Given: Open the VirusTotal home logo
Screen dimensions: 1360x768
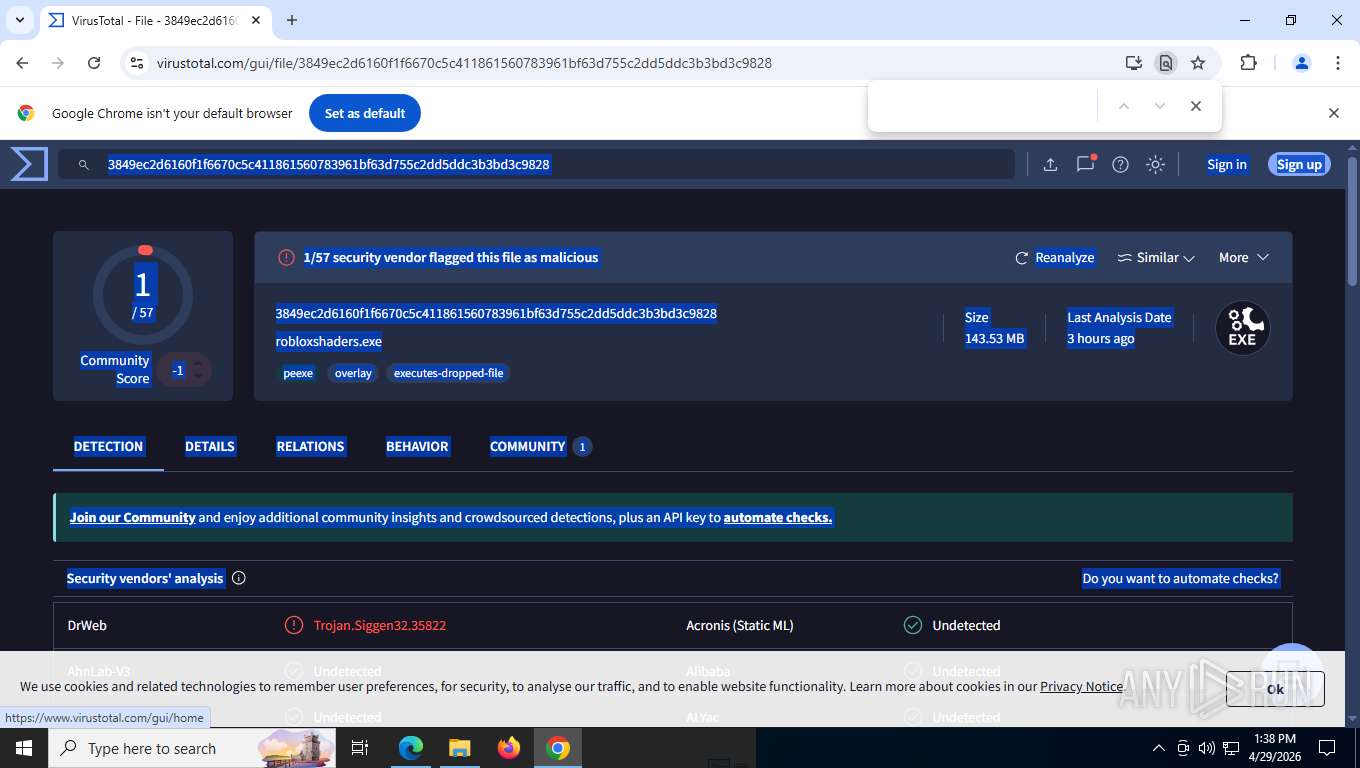Looking at the screenshot, I should pos(29,164).
